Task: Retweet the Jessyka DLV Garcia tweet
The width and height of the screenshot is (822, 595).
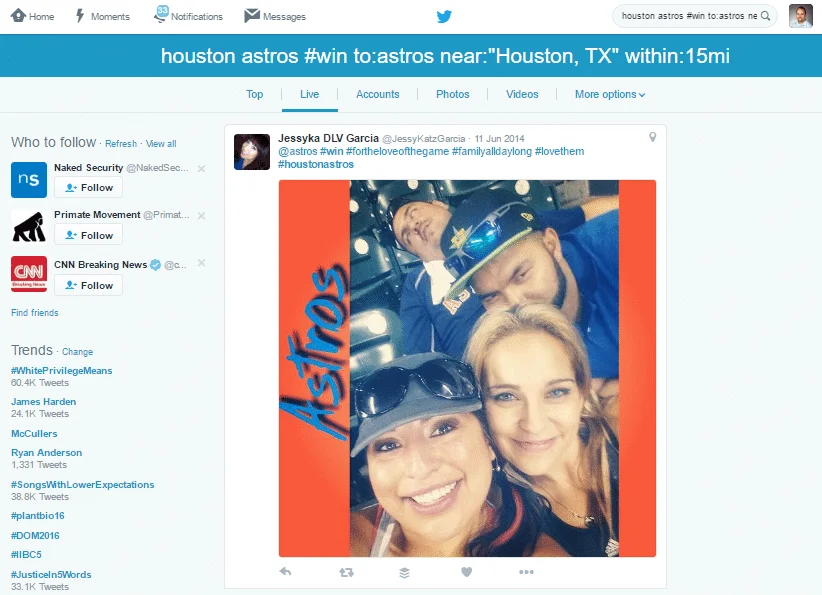Action: pyautogui.click(x=346, y=572)
